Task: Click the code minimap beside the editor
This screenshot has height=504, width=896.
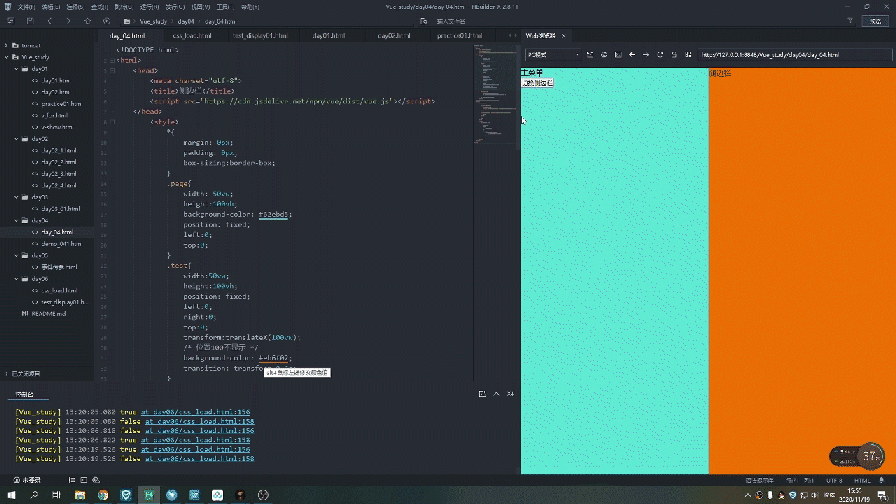Action: (495, 94)
